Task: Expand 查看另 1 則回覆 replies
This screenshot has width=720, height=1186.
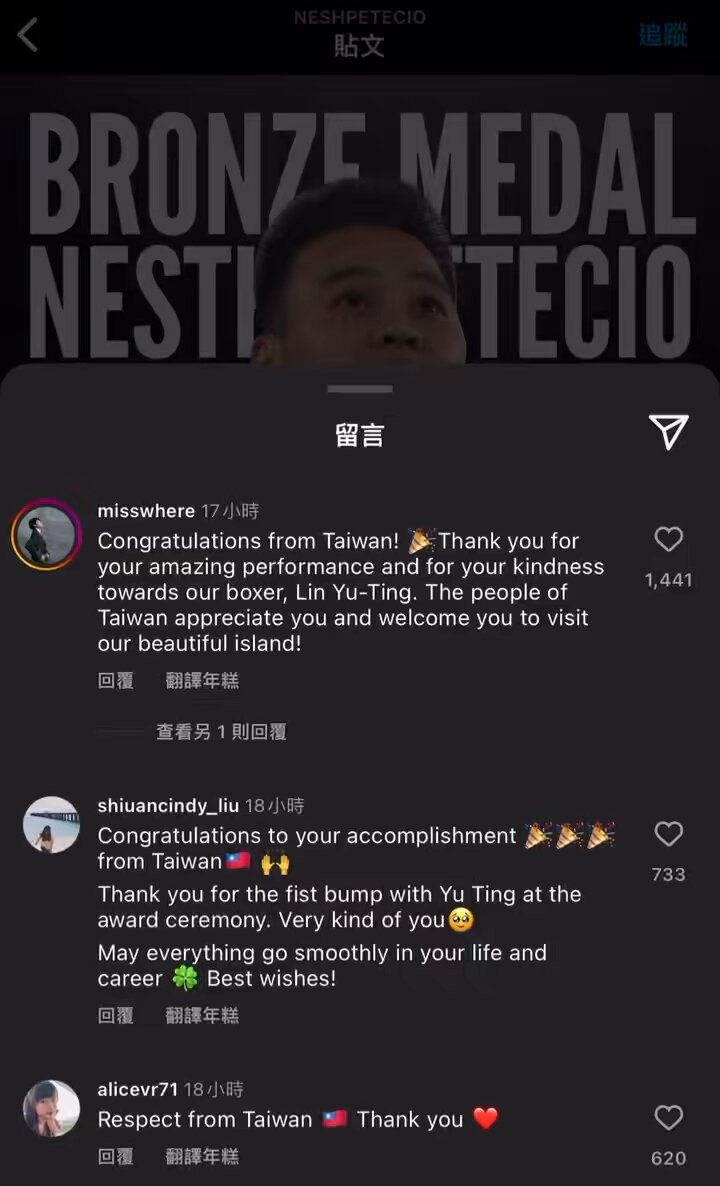Action: coord(221,731)
